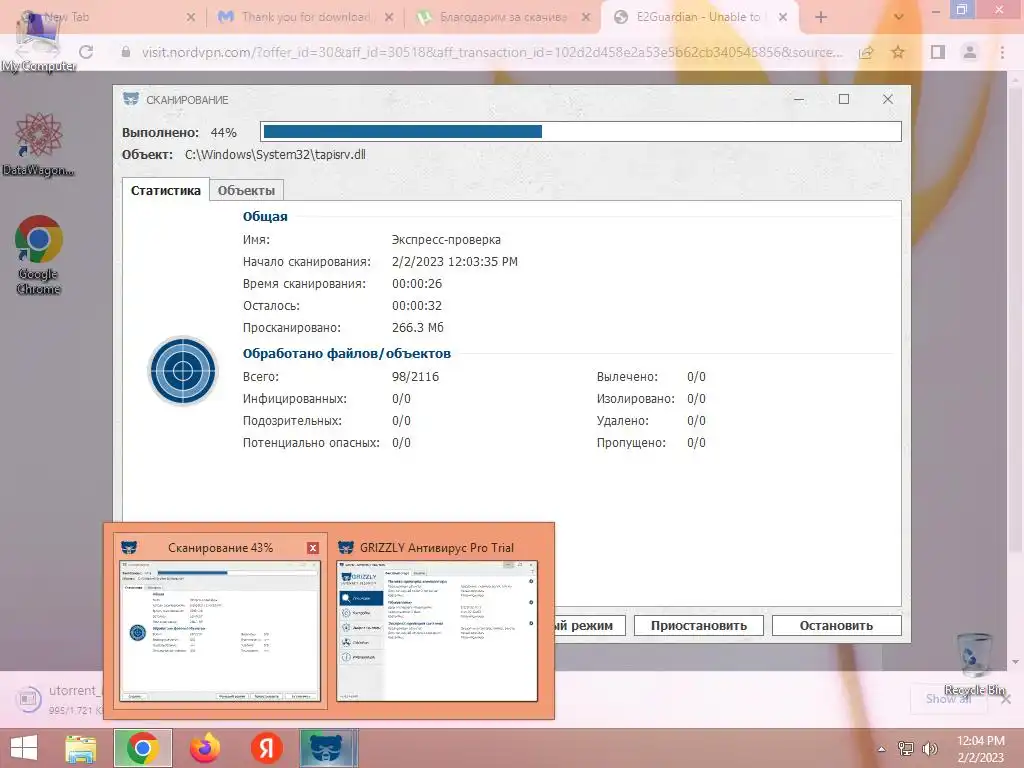Click the volume speaker tray icon
Viewport: 1024px width, 768px height.
point(929,749)
